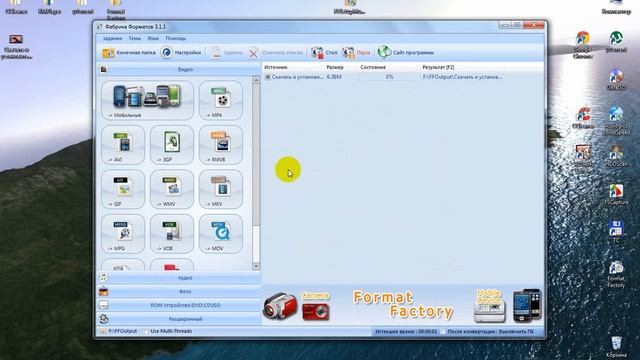640x360 pixels.
Task: Click the Пауза toolbar button
Action: [x=356, y=53]
